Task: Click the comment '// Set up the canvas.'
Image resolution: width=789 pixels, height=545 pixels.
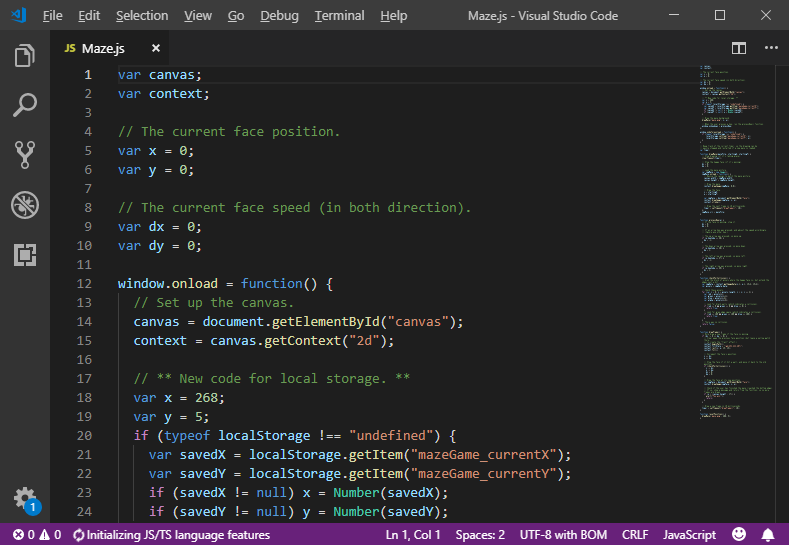Action: [x=213, y=302]
